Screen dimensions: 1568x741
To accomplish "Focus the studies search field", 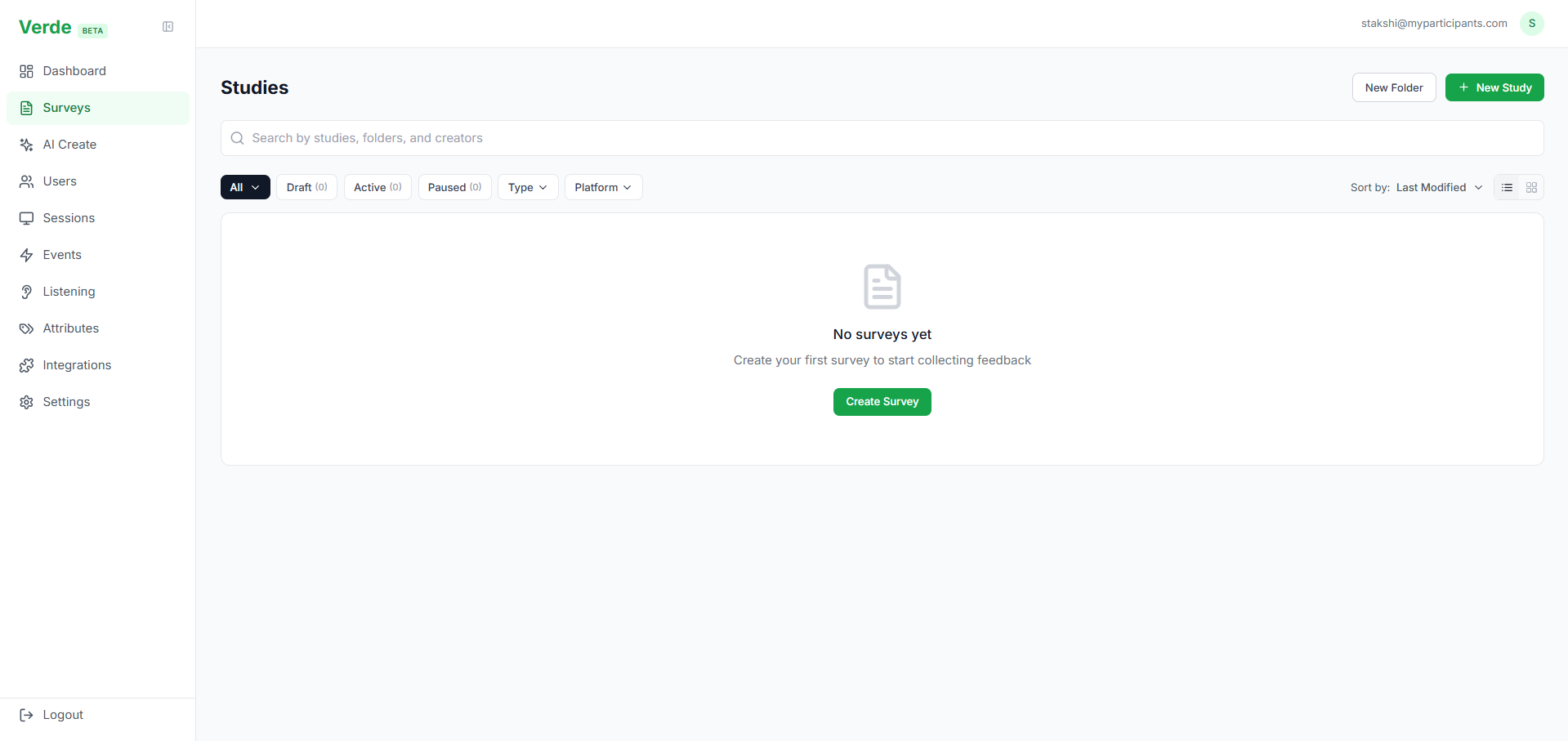I will click(x=882, y=138).
